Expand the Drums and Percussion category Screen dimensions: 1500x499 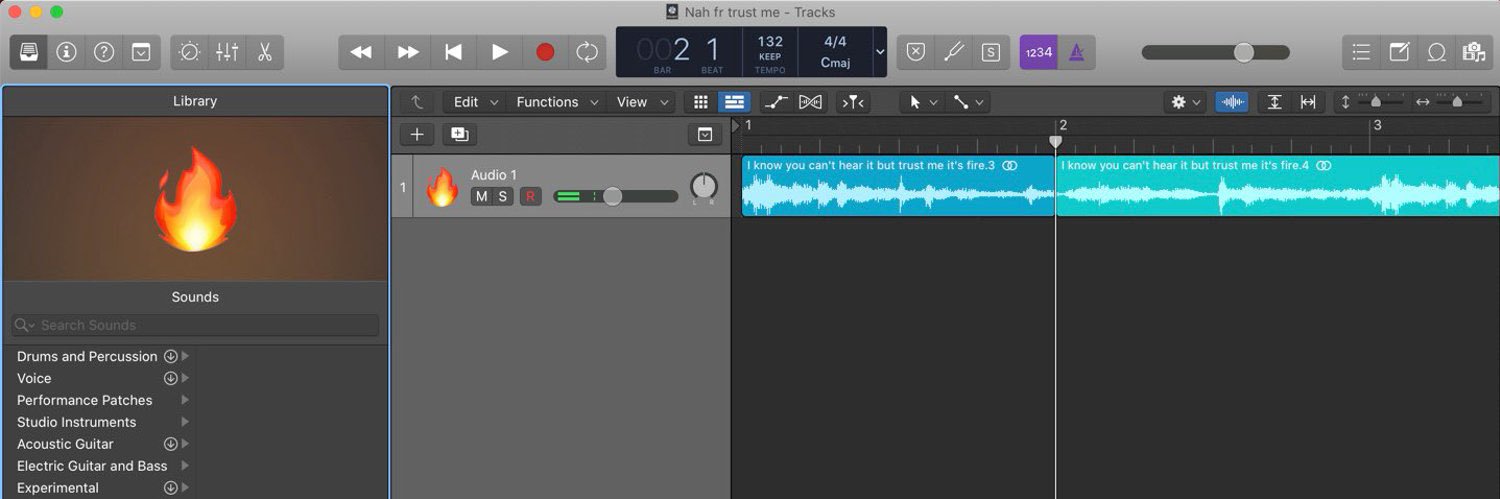pos(186,356)
